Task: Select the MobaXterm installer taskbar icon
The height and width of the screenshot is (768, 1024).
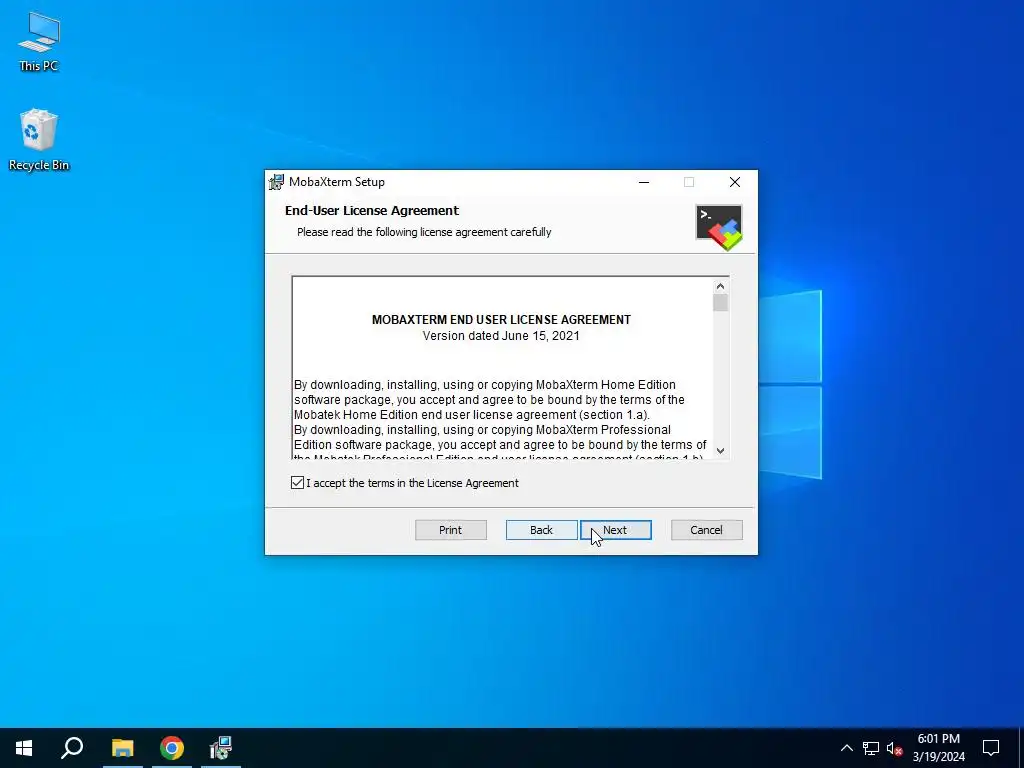Action: click(x=221, y=748)
